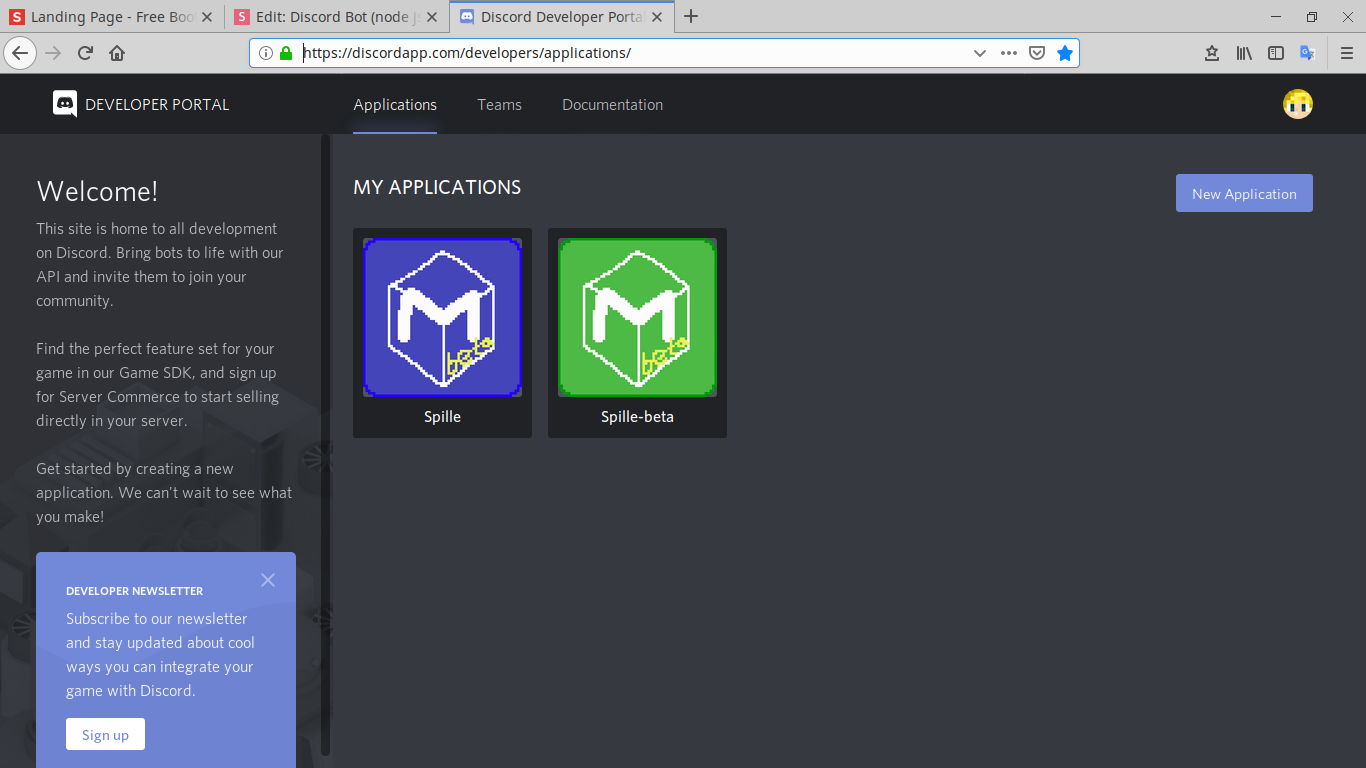Go to the browser home page

[117, 53]
